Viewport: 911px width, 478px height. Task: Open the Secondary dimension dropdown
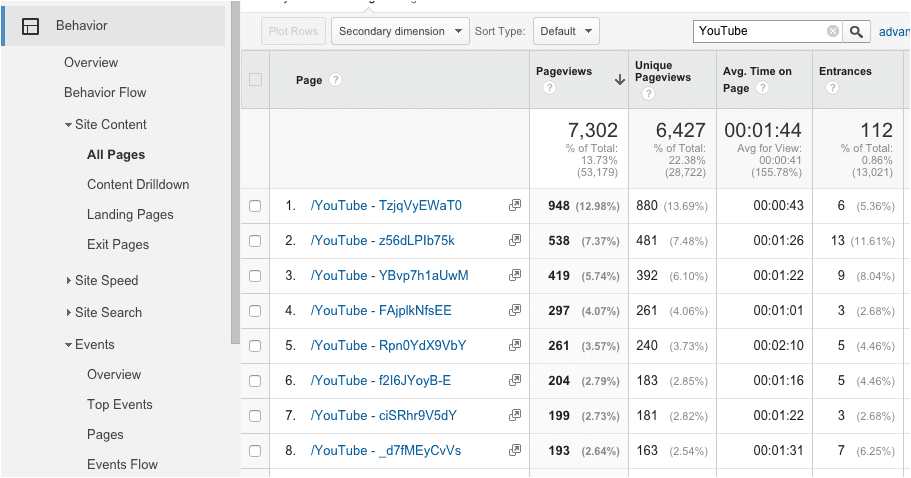400,31
